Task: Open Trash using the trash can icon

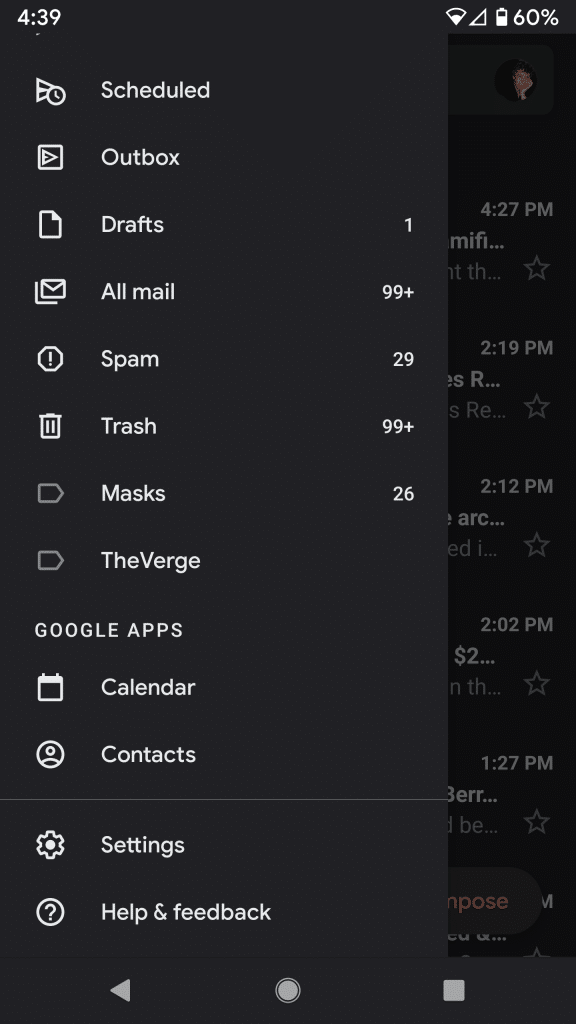Action: pos(50,426)
